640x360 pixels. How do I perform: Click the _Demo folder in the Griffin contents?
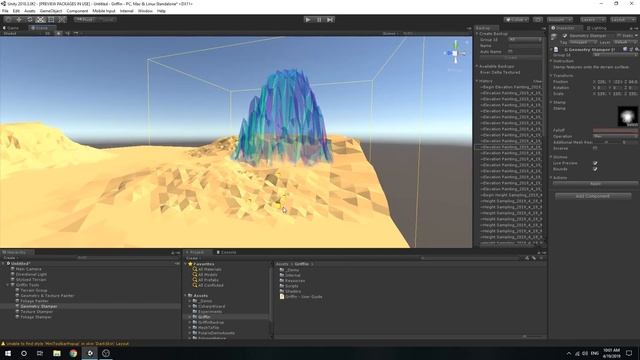click(x=289, y=270)
